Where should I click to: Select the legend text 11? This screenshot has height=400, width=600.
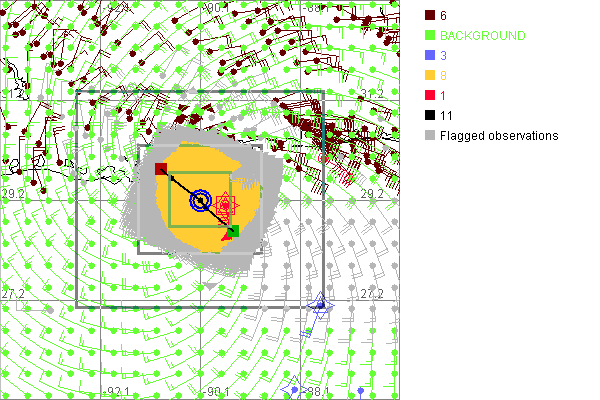(446, 116)
